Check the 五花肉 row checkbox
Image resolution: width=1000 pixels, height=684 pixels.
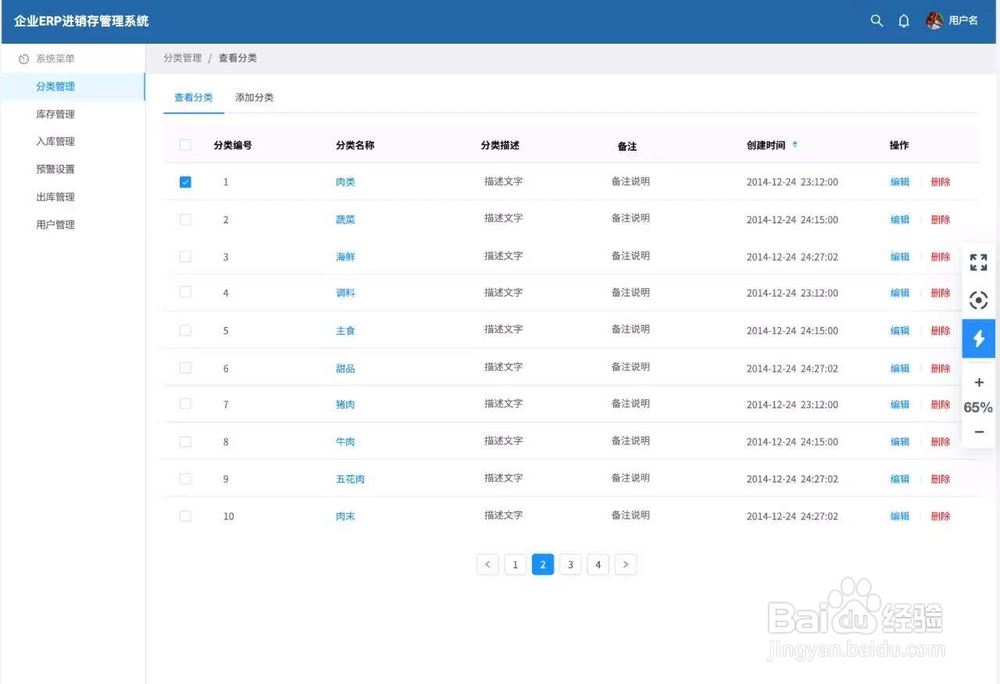click(x=185, y=479)
